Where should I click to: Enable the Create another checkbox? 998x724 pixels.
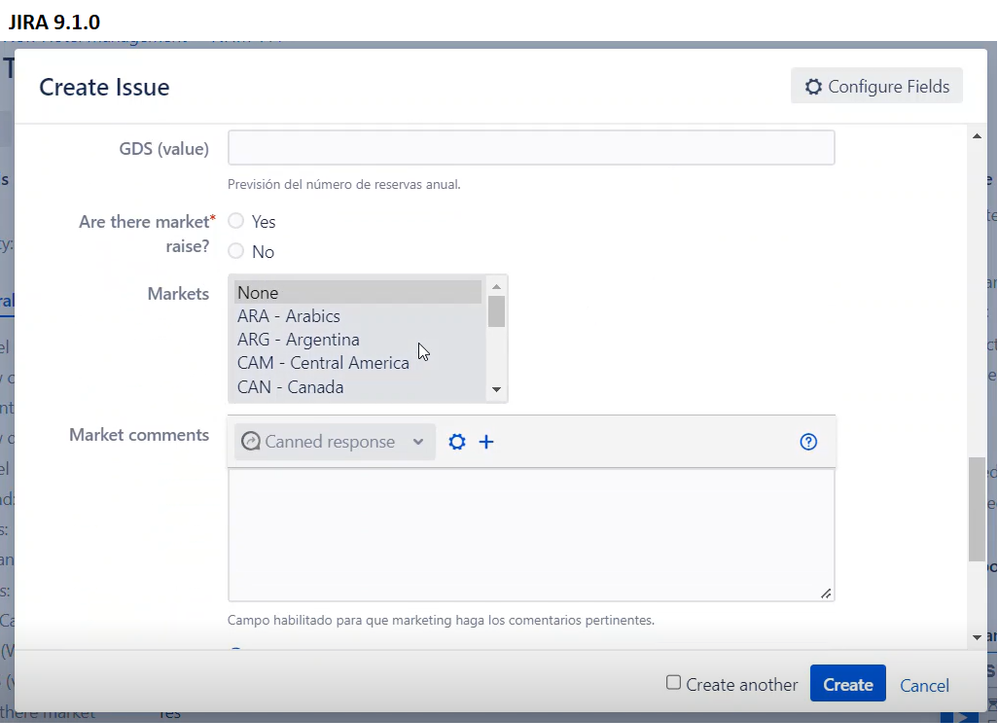673,683
